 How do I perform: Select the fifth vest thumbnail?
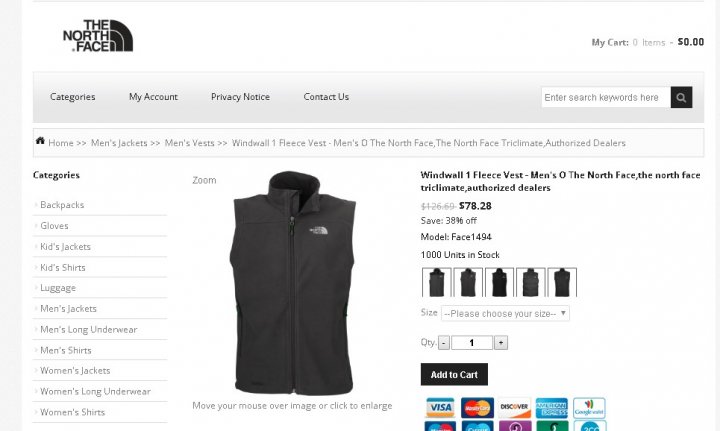coord(562,282)
